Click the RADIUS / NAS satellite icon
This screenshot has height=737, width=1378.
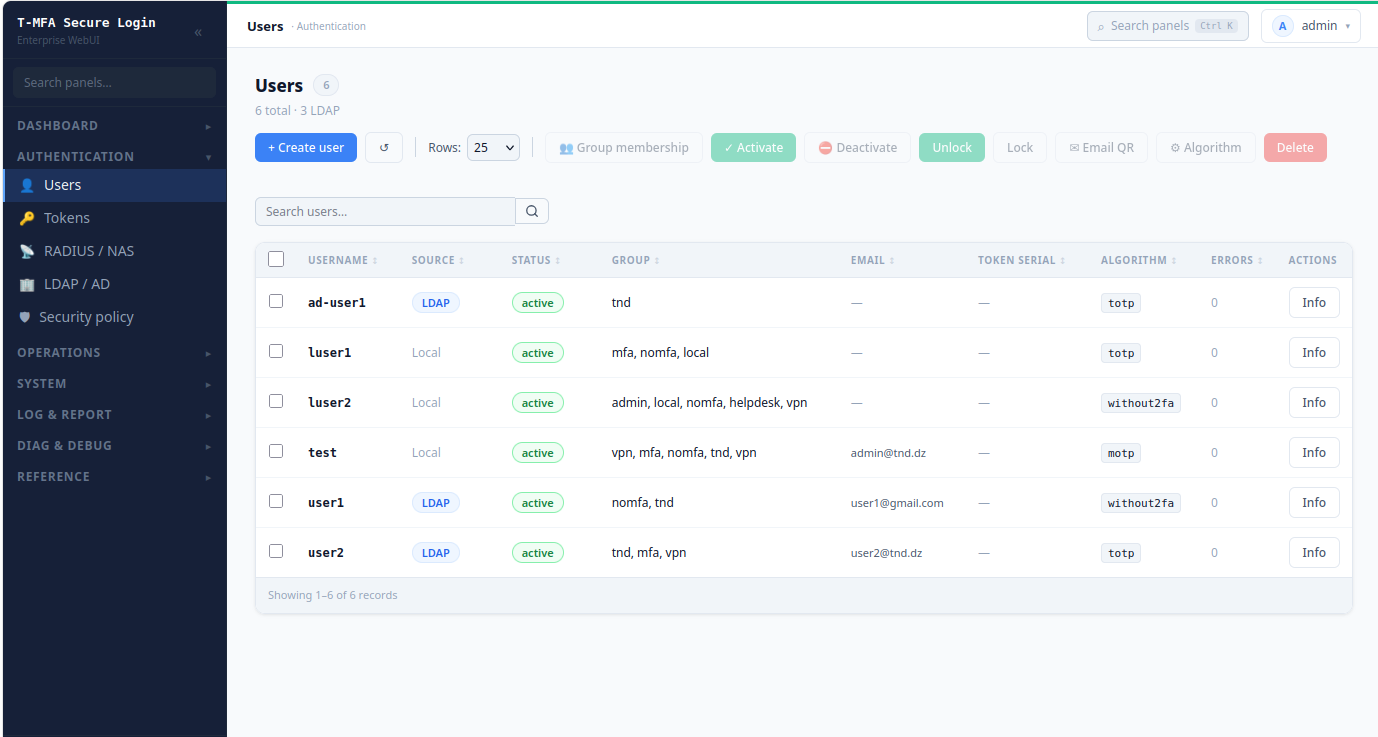tap(27, 251)
